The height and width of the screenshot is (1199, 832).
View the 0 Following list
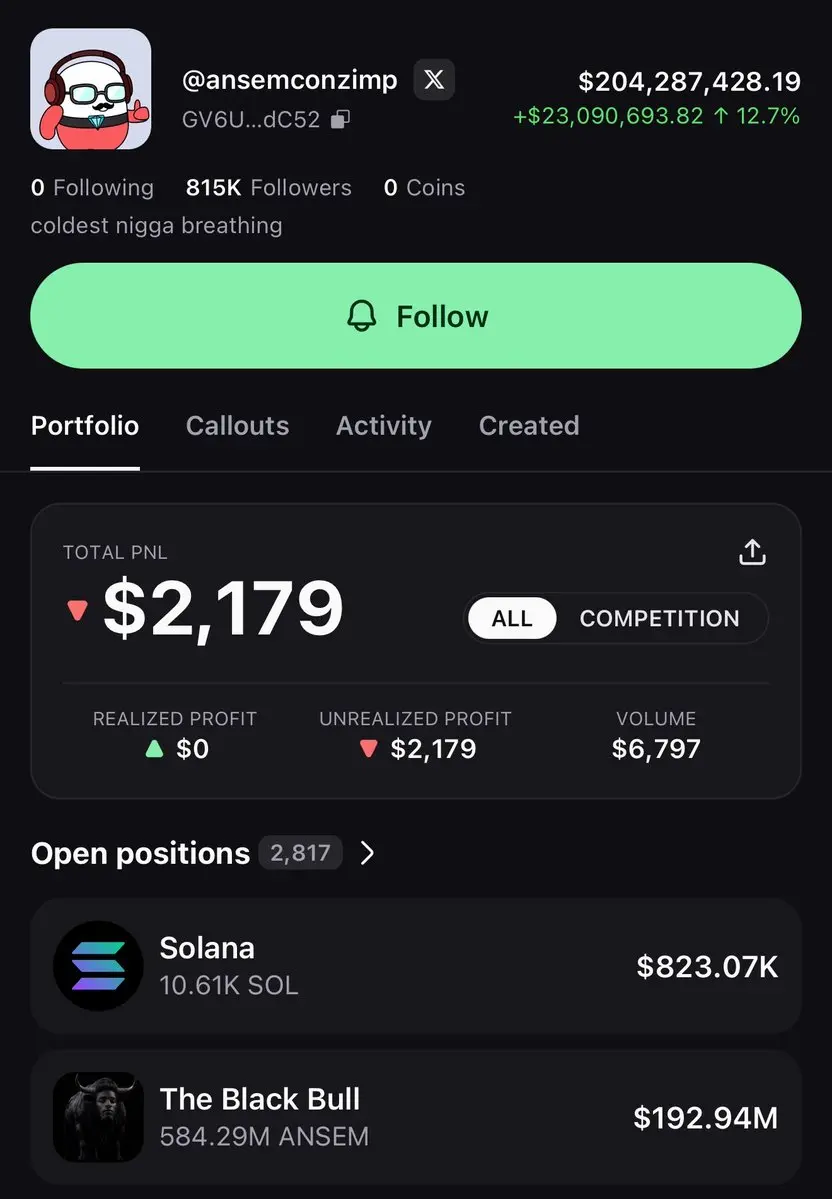(92, 187)
